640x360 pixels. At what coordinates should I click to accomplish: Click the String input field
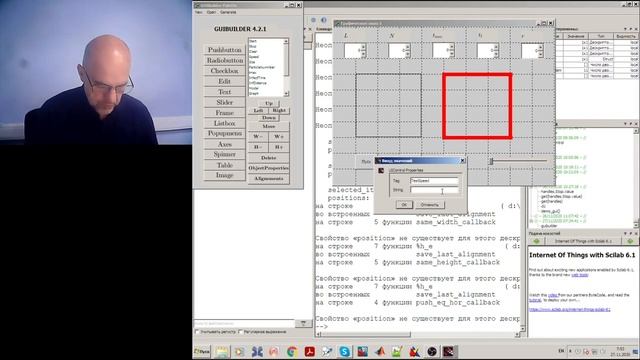pyautogui.click(x=434, y=190)
